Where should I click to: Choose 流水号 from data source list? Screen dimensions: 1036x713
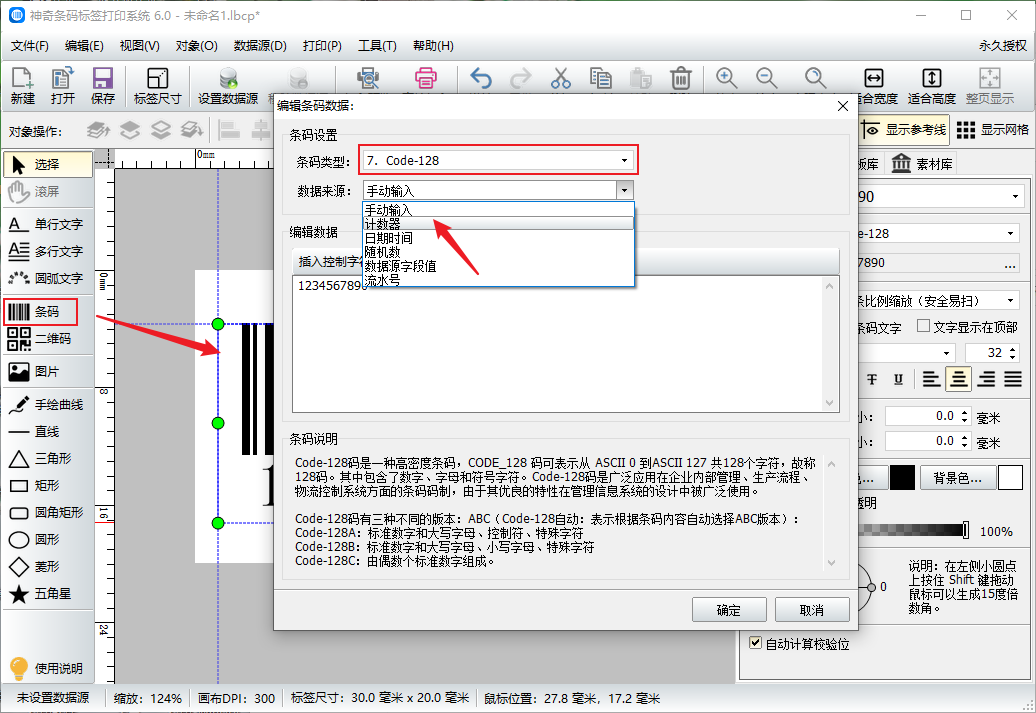point(499,280)
